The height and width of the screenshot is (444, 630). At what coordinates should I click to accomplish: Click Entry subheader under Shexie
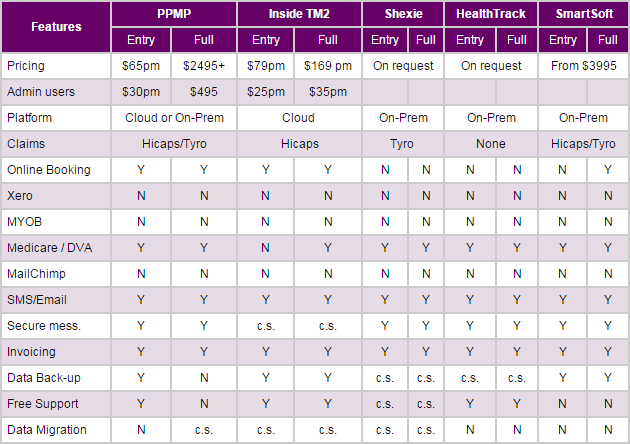(385, 40)
